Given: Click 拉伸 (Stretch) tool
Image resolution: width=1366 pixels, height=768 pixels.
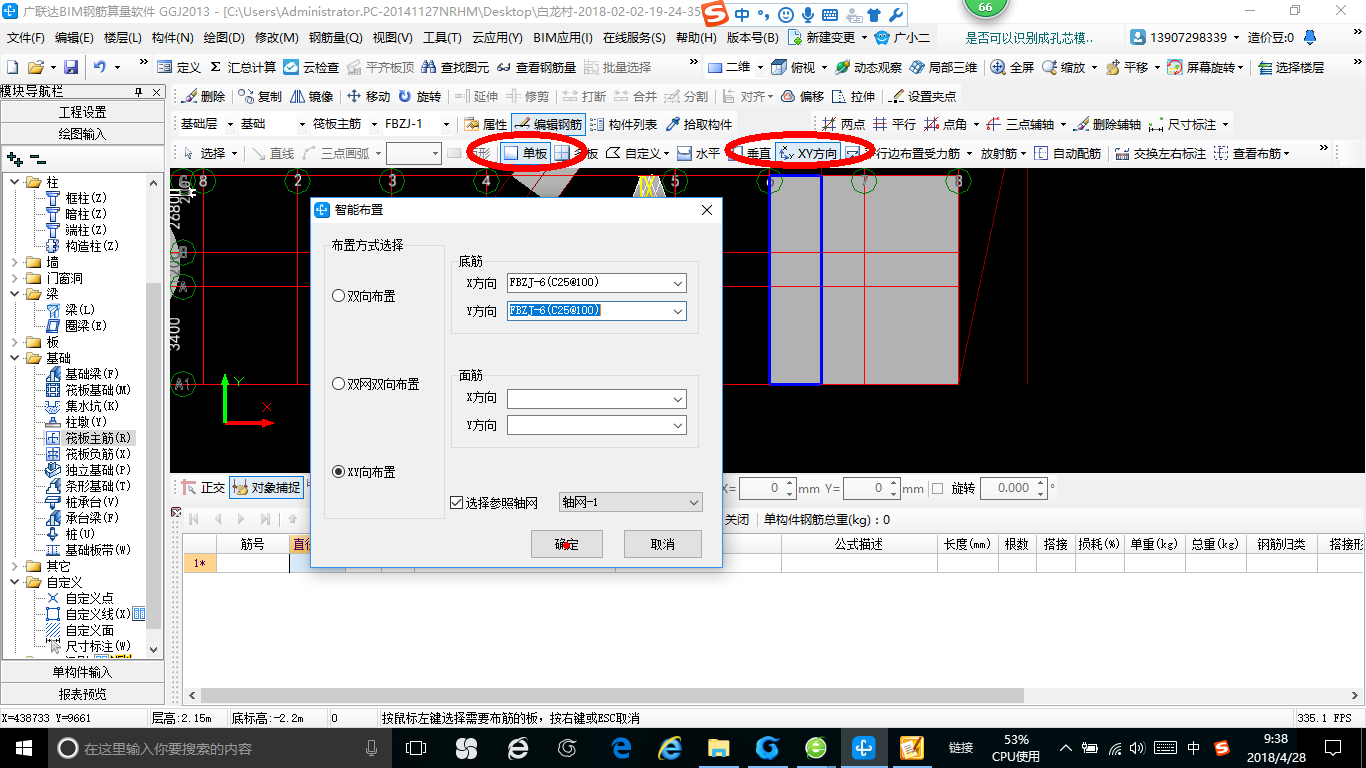Looking at the screenshot, I should click(x=853, y=96).
